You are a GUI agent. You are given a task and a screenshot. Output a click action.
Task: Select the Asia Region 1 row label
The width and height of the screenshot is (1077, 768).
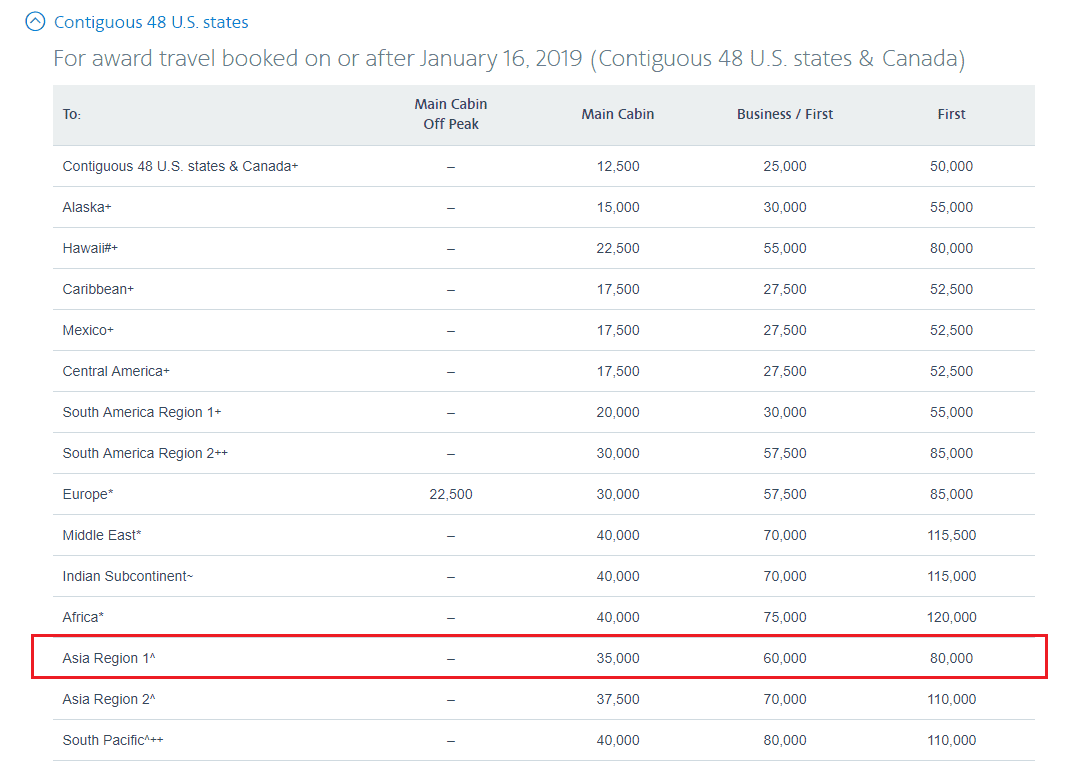pyautogui.click(x=109, y=658)
